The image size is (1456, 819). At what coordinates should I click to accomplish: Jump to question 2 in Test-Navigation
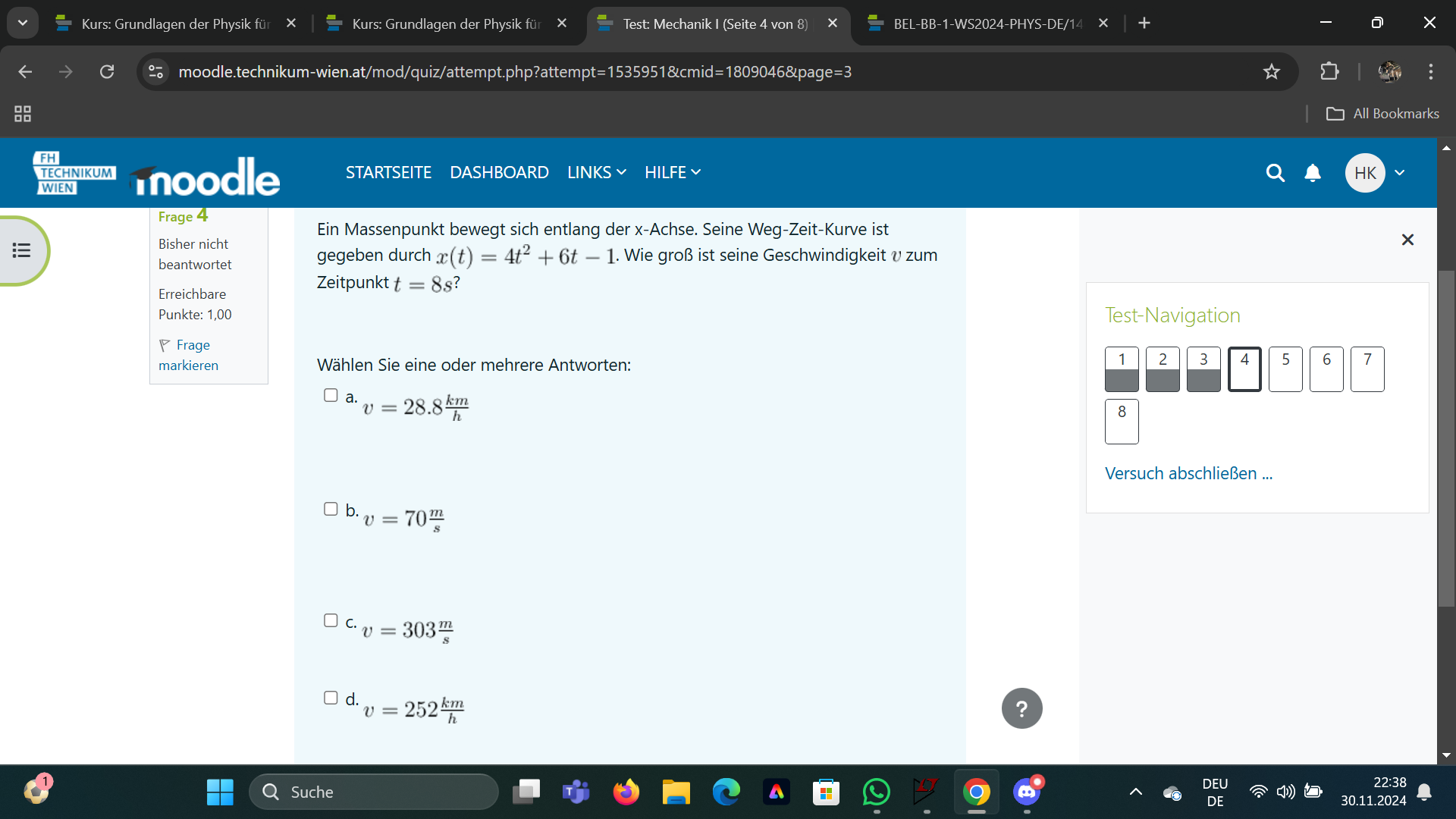pos(1163,369)
